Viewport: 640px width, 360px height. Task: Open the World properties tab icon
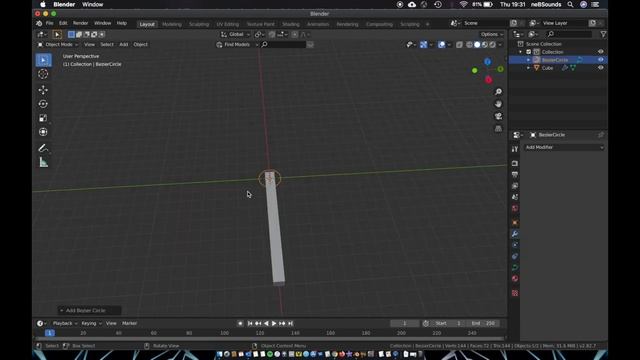[x=515, y=209]
